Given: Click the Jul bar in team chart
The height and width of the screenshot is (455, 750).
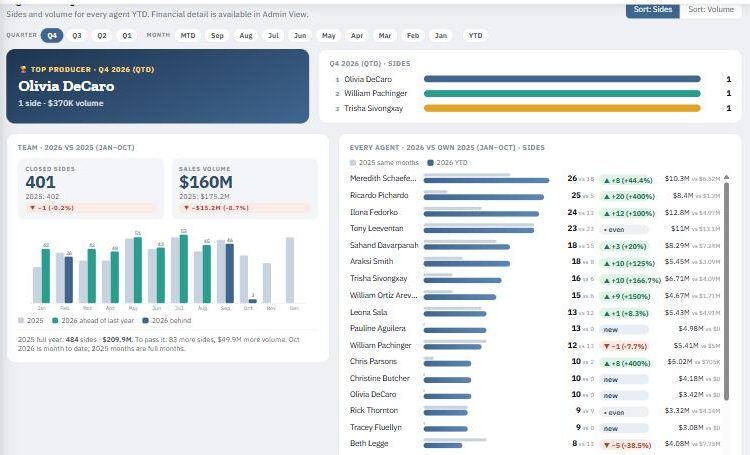Looking at the screenshot, I should [184, 268].
